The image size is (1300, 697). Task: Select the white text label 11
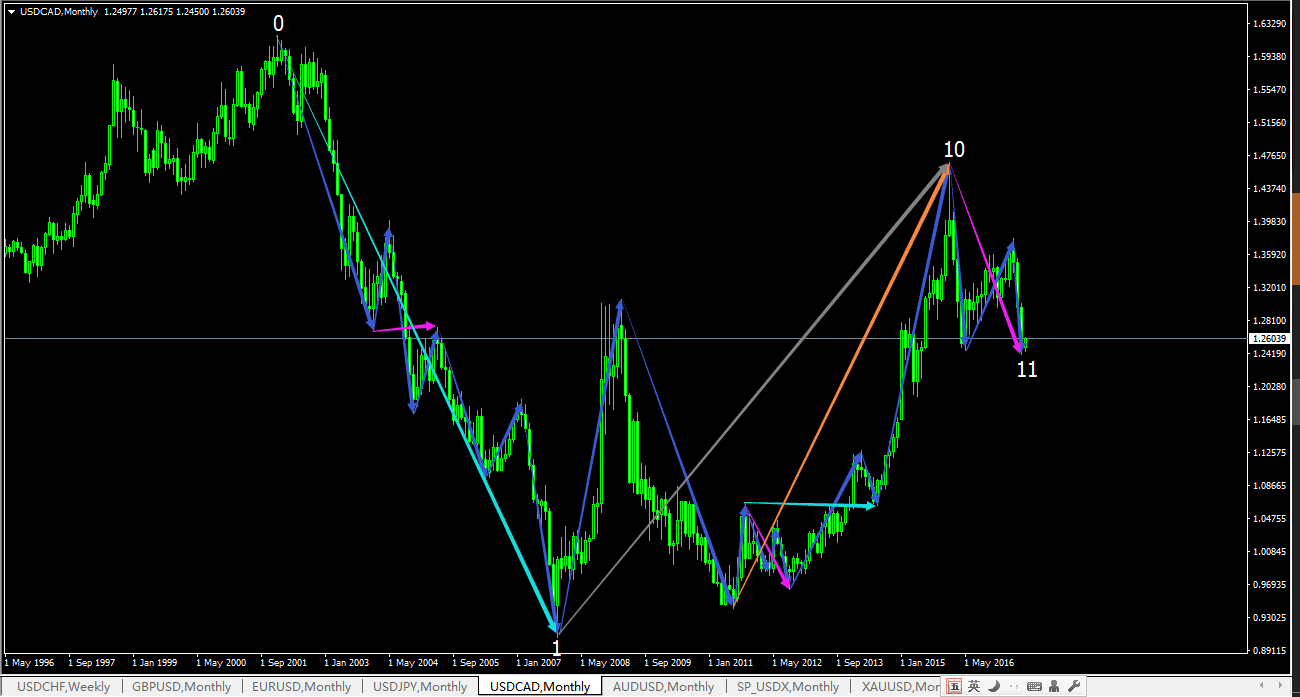pos(1027,369)
